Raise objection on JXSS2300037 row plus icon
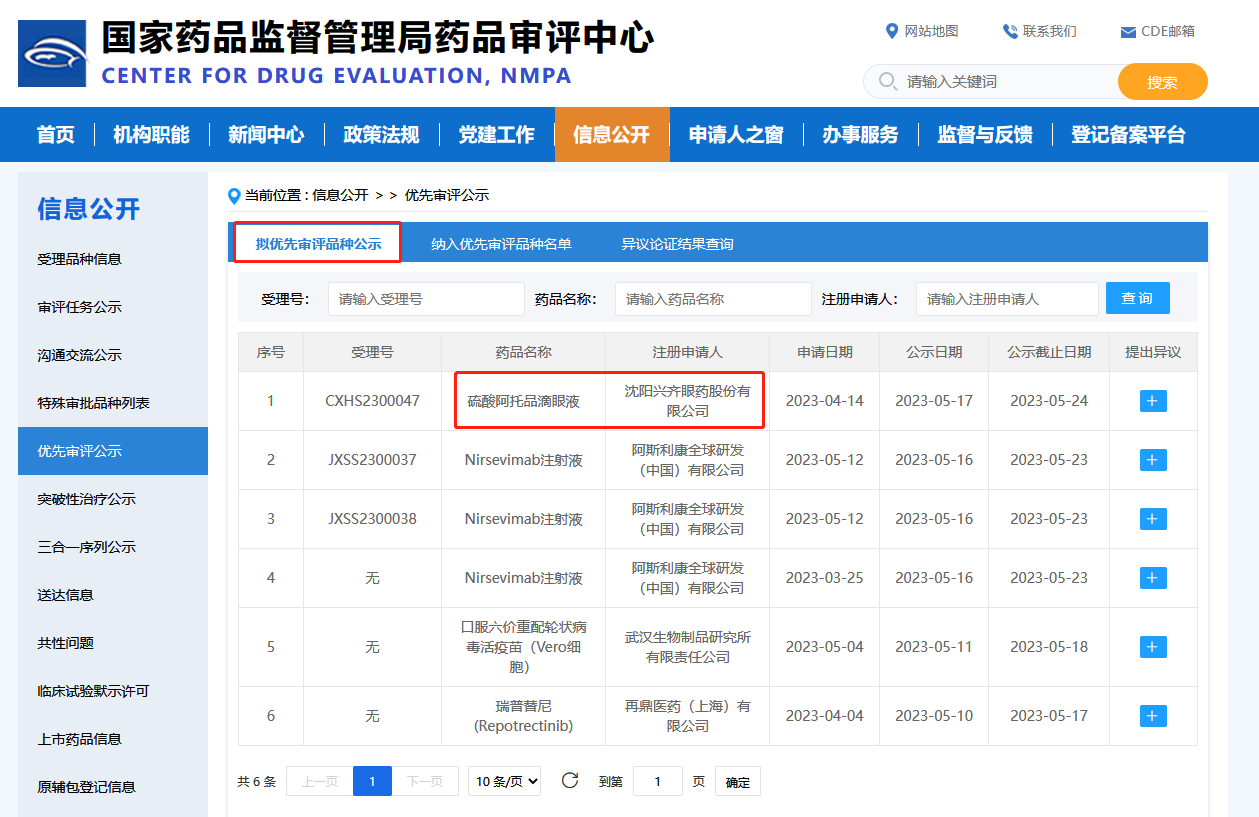 1153,460
